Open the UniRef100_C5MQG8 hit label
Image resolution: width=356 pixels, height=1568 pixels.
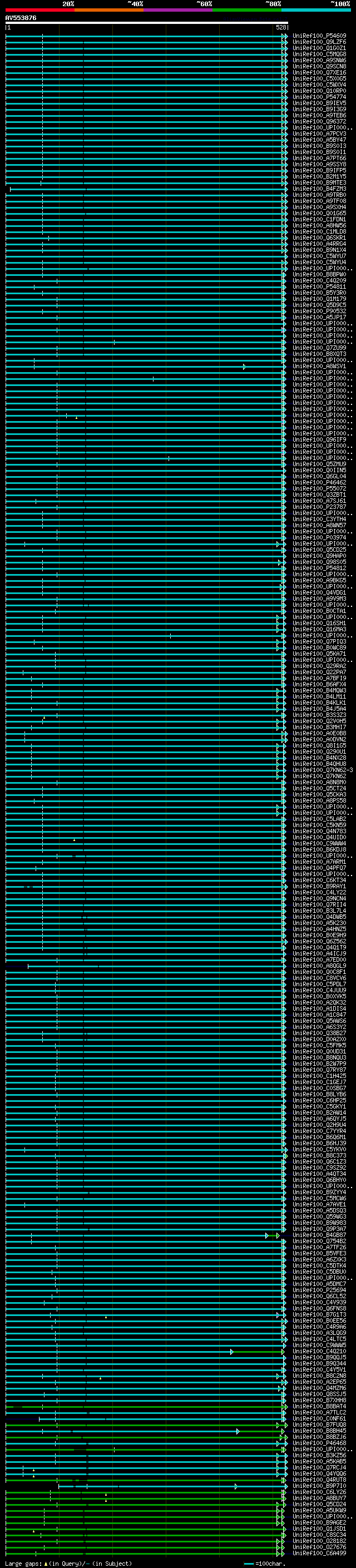tap(319, 54)
